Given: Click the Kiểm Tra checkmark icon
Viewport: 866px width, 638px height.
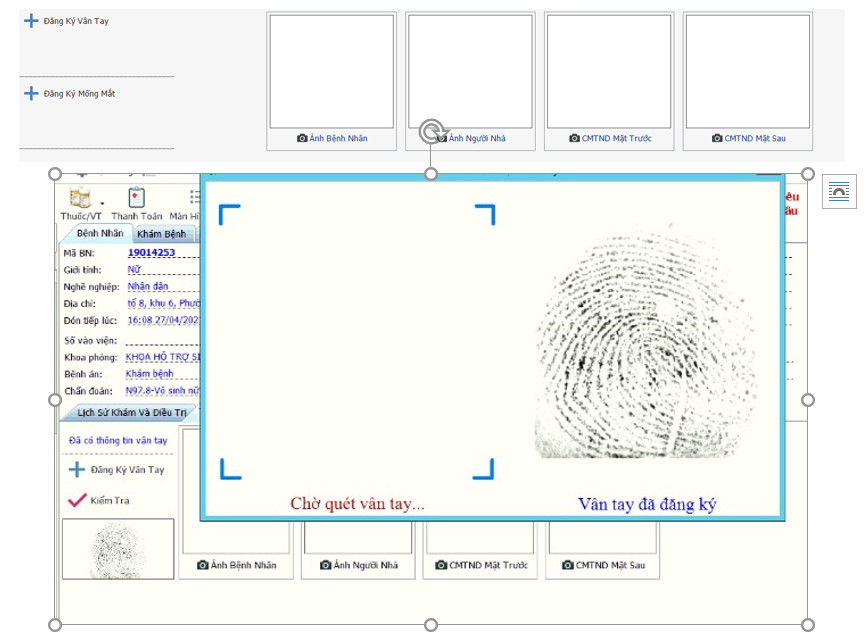Looking at the screenshot, I should pos(77,500).
